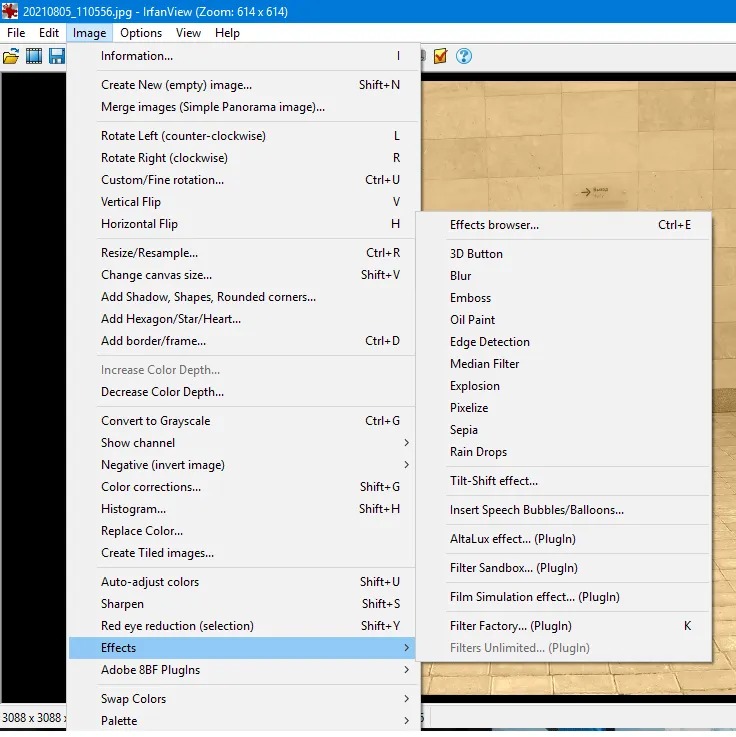Apply Vertical Flip
The height and width of the screenshot is (737, 736).
pos(242,202)
